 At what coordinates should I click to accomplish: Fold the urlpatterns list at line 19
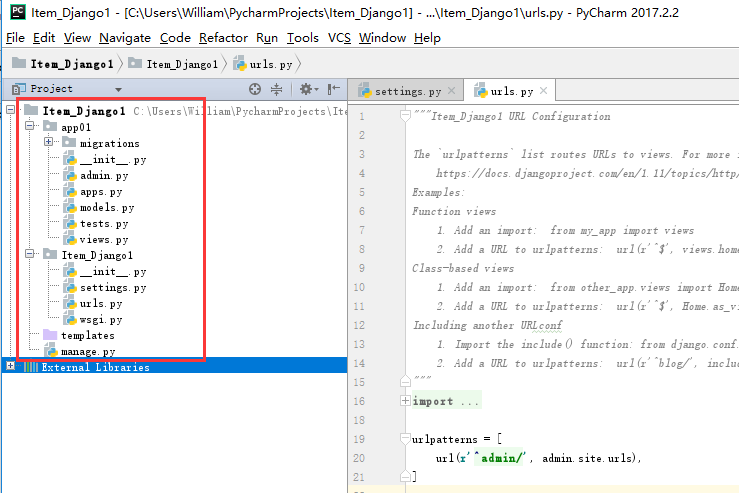coord(405,439)
